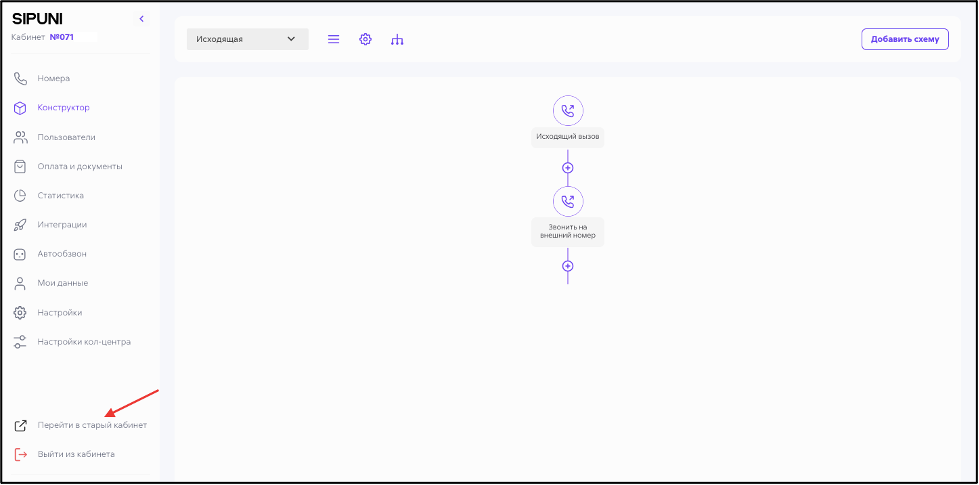Screen dimensions: 979x485
Task: Open the Интеграции menu item
Action: pos(62,225)
